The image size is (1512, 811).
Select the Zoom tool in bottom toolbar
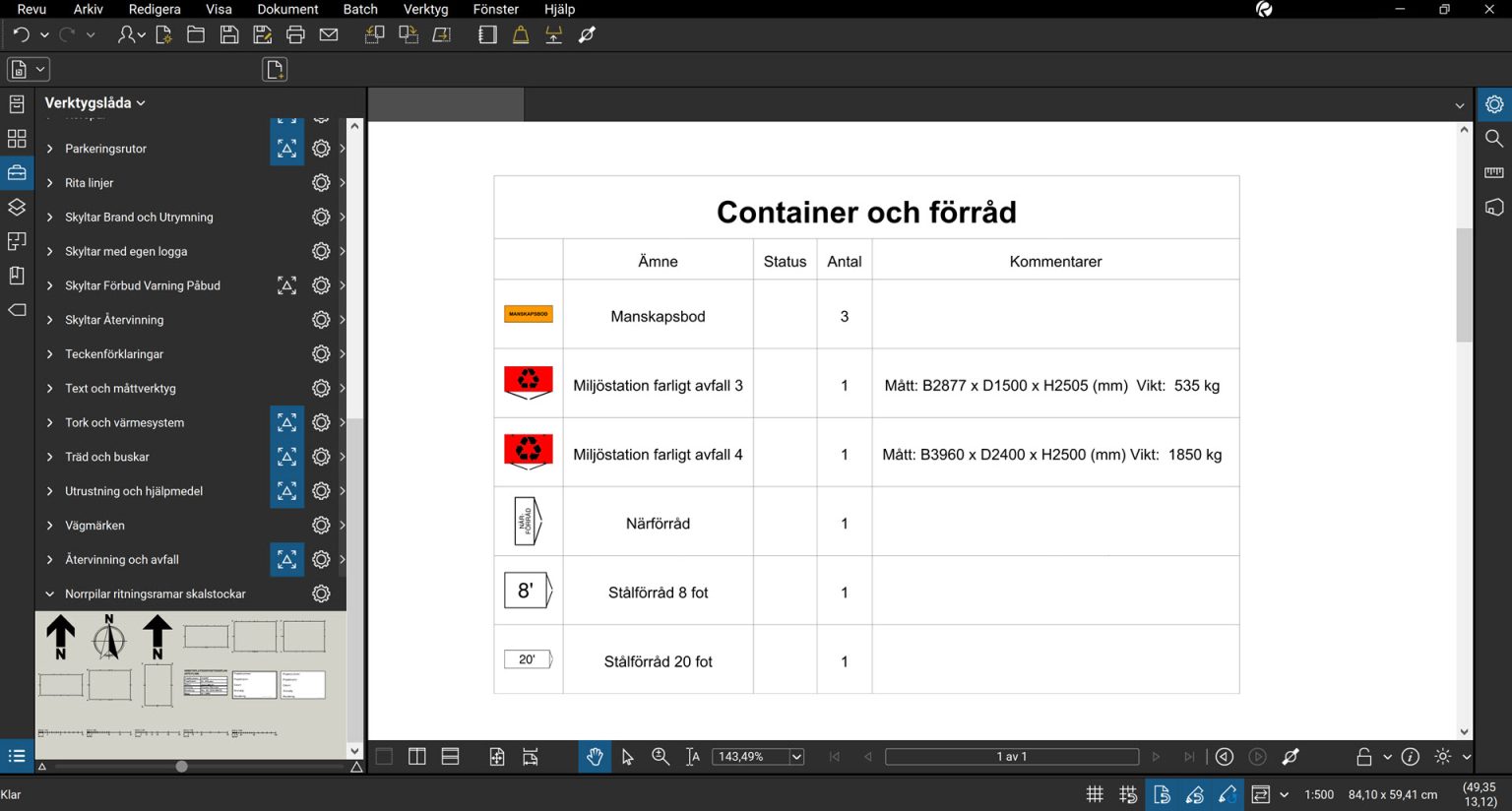click(x=661, y=756)
